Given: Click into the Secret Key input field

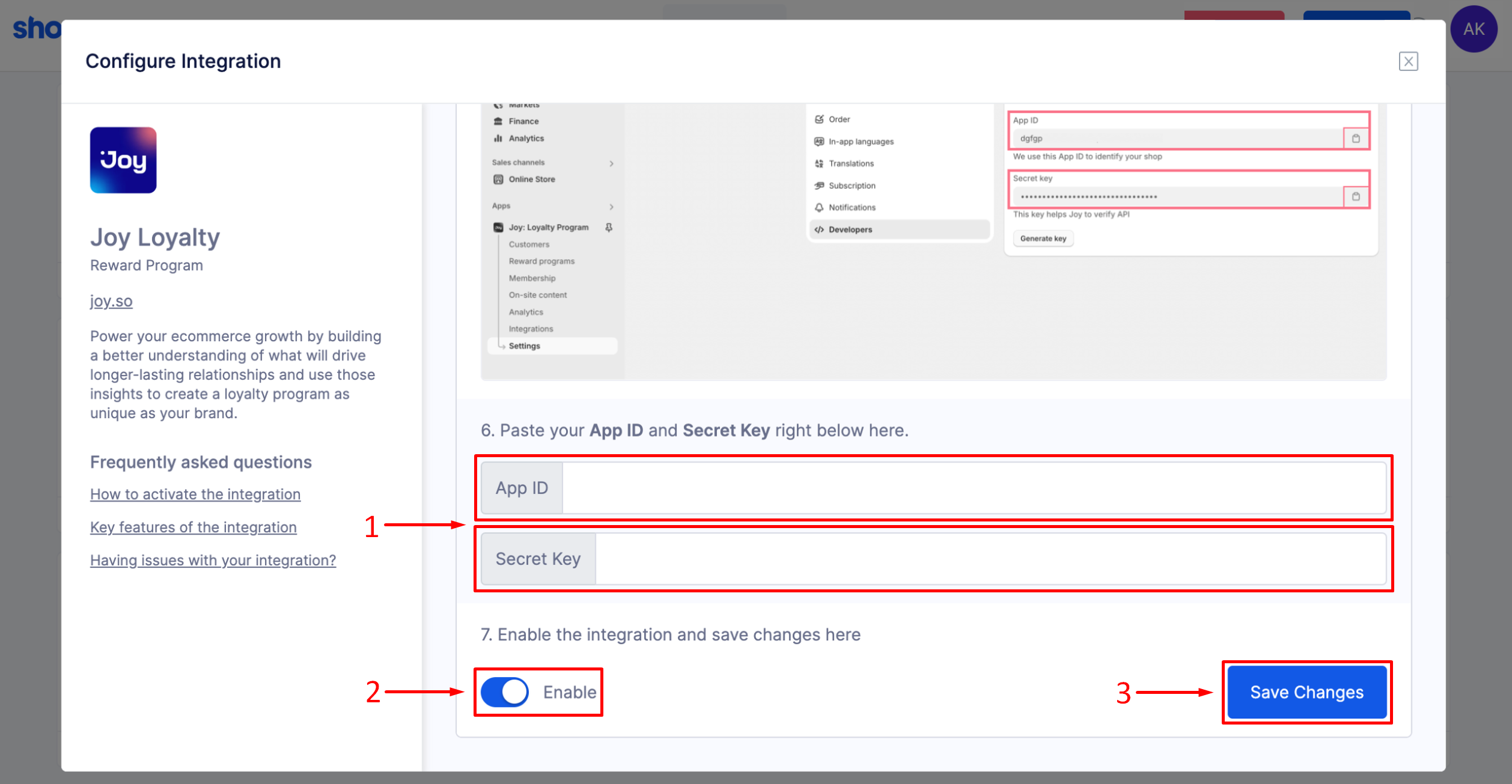Looking at the screenshot, I should pos(990,559).
